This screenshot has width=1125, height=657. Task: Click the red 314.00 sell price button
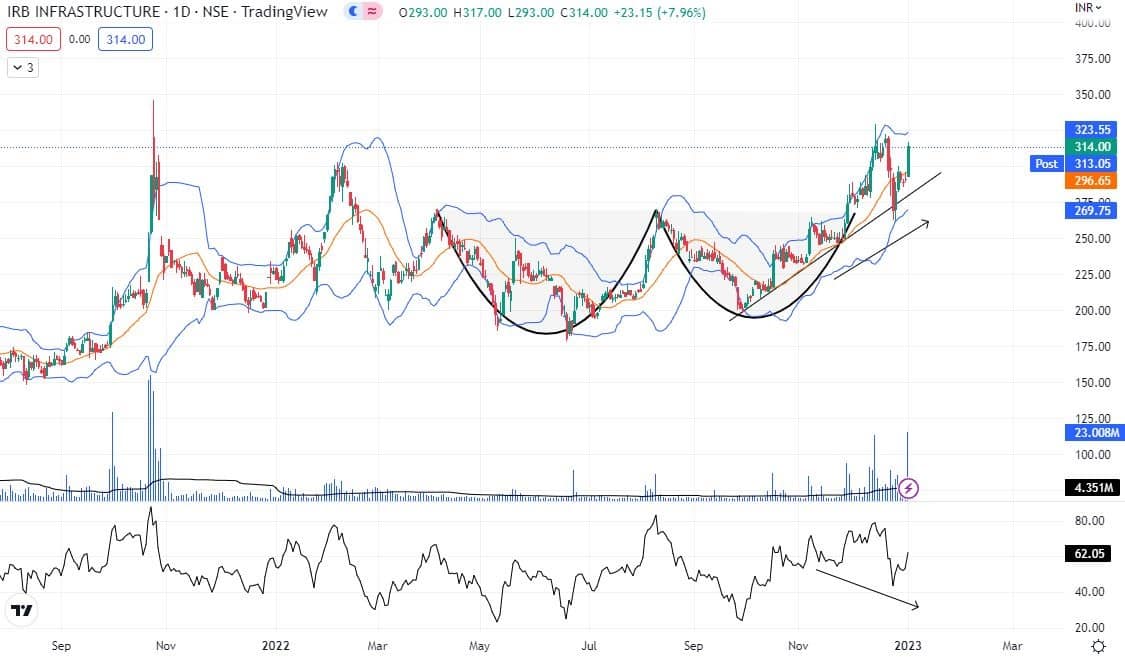pyautogui.click(x=34, y=40)
